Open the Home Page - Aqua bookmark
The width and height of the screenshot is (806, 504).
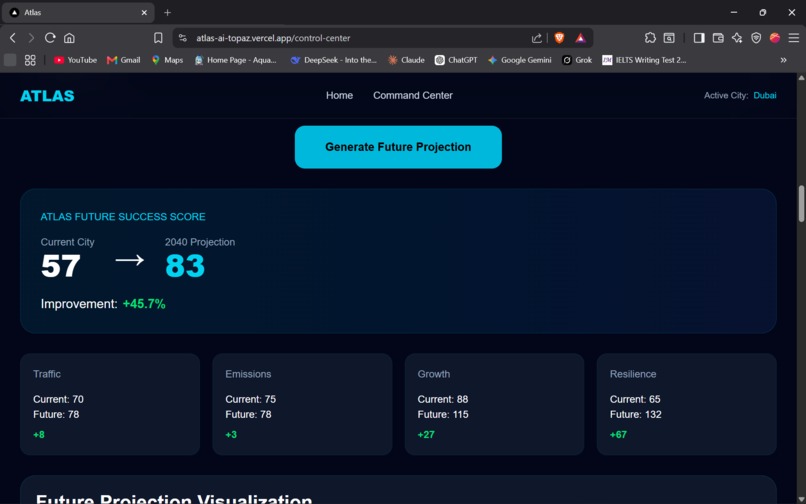[235, 60]
